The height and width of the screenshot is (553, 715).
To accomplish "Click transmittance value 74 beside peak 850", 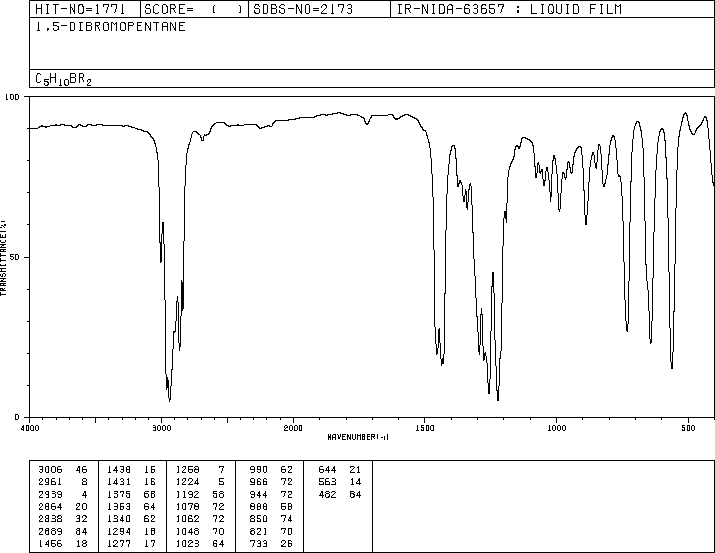I will [x=287, y=519].
